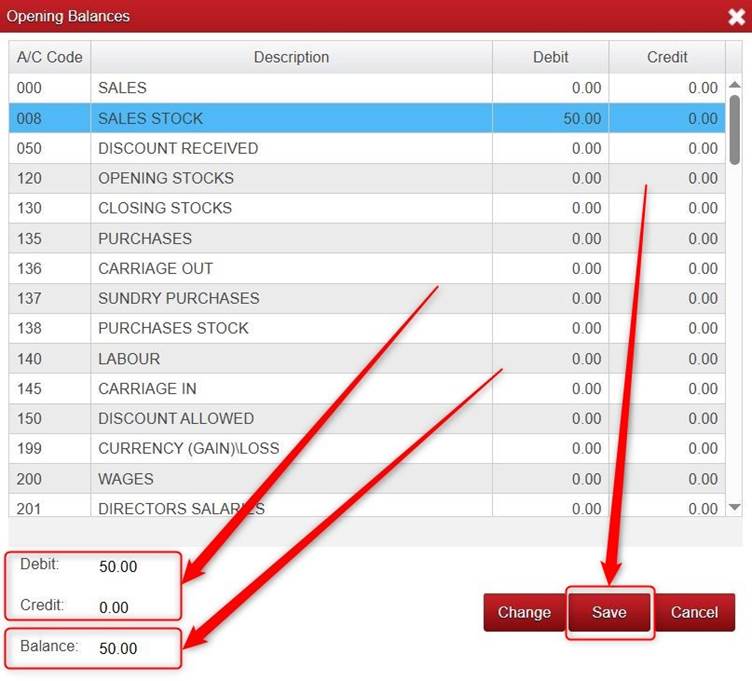Click account code 130

[x=29, y=209]
